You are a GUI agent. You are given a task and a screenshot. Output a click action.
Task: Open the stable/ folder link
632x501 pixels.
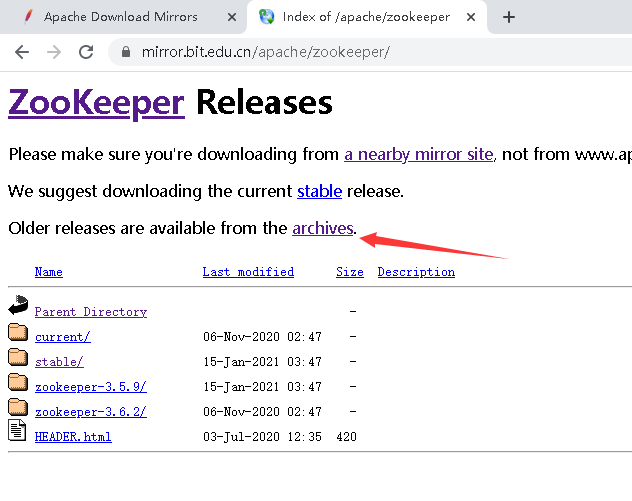[x=59, y=362]
